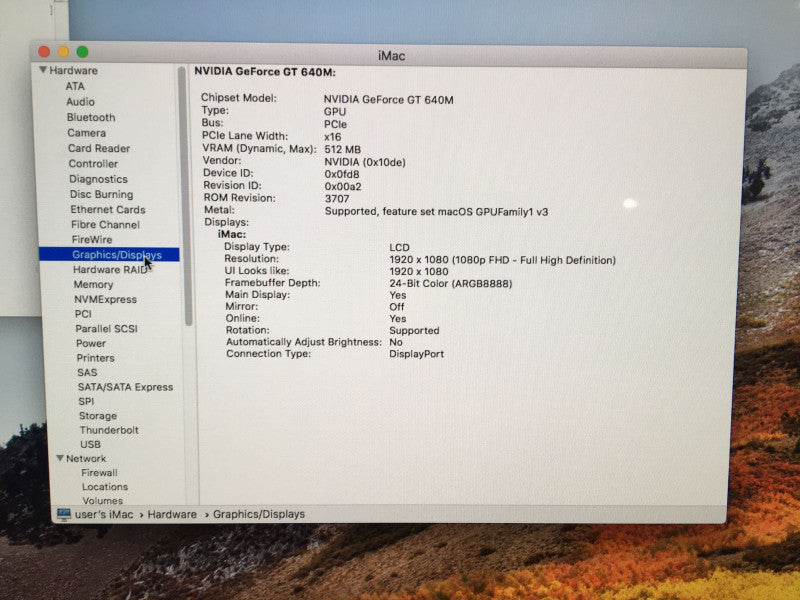Open Diagnostics entry
Viewport: 800px width, 600px height.
98,179
